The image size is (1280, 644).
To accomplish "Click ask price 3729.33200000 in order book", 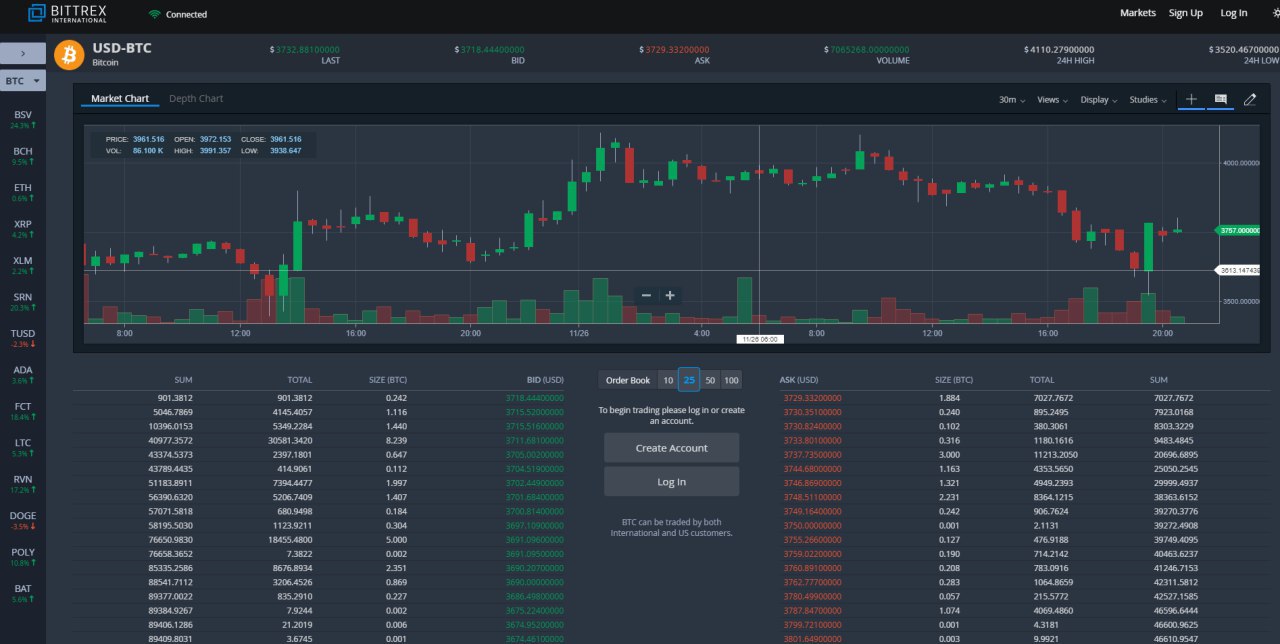I will (x=813, y=398).
